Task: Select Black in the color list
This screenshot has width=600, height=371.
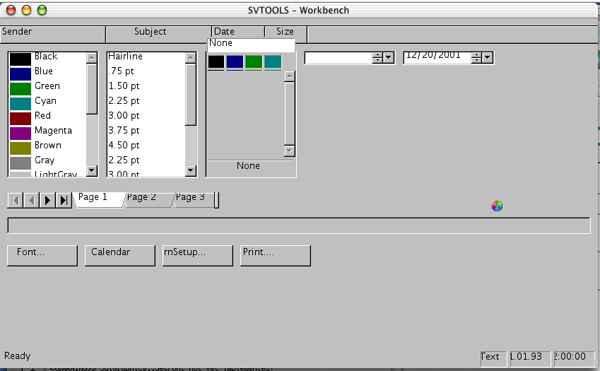Action: pos(47,58)
